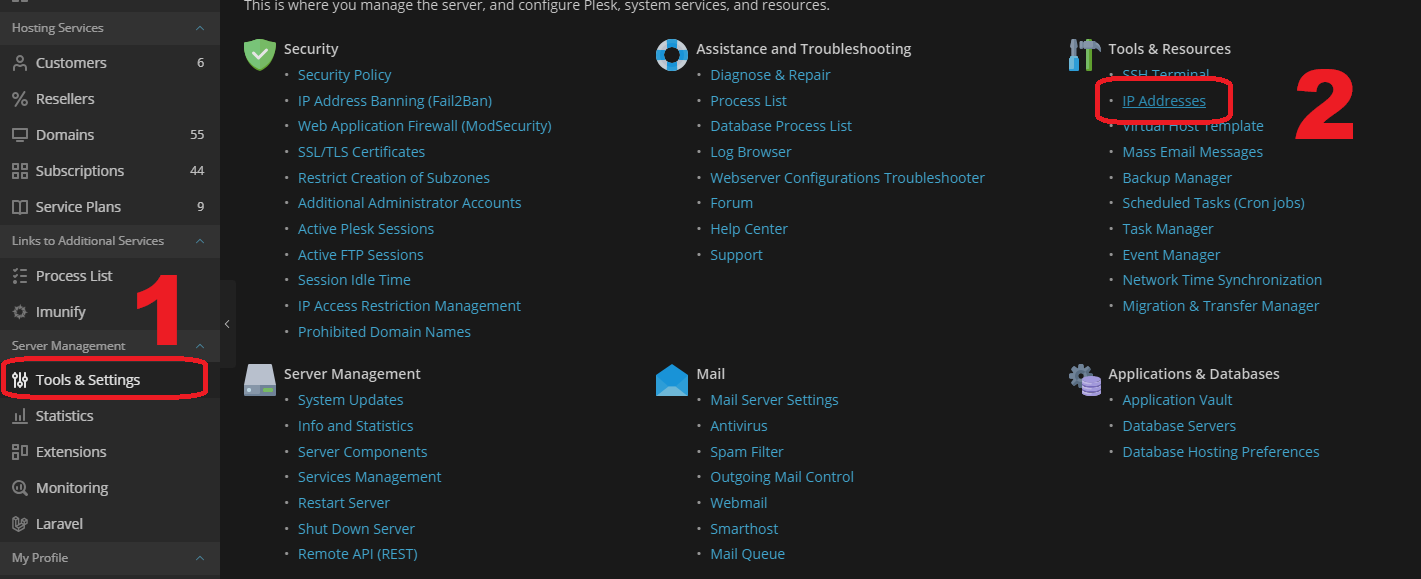Open the Mail Server Settings link
1421x579 pixels.
[x=774, y=400]
